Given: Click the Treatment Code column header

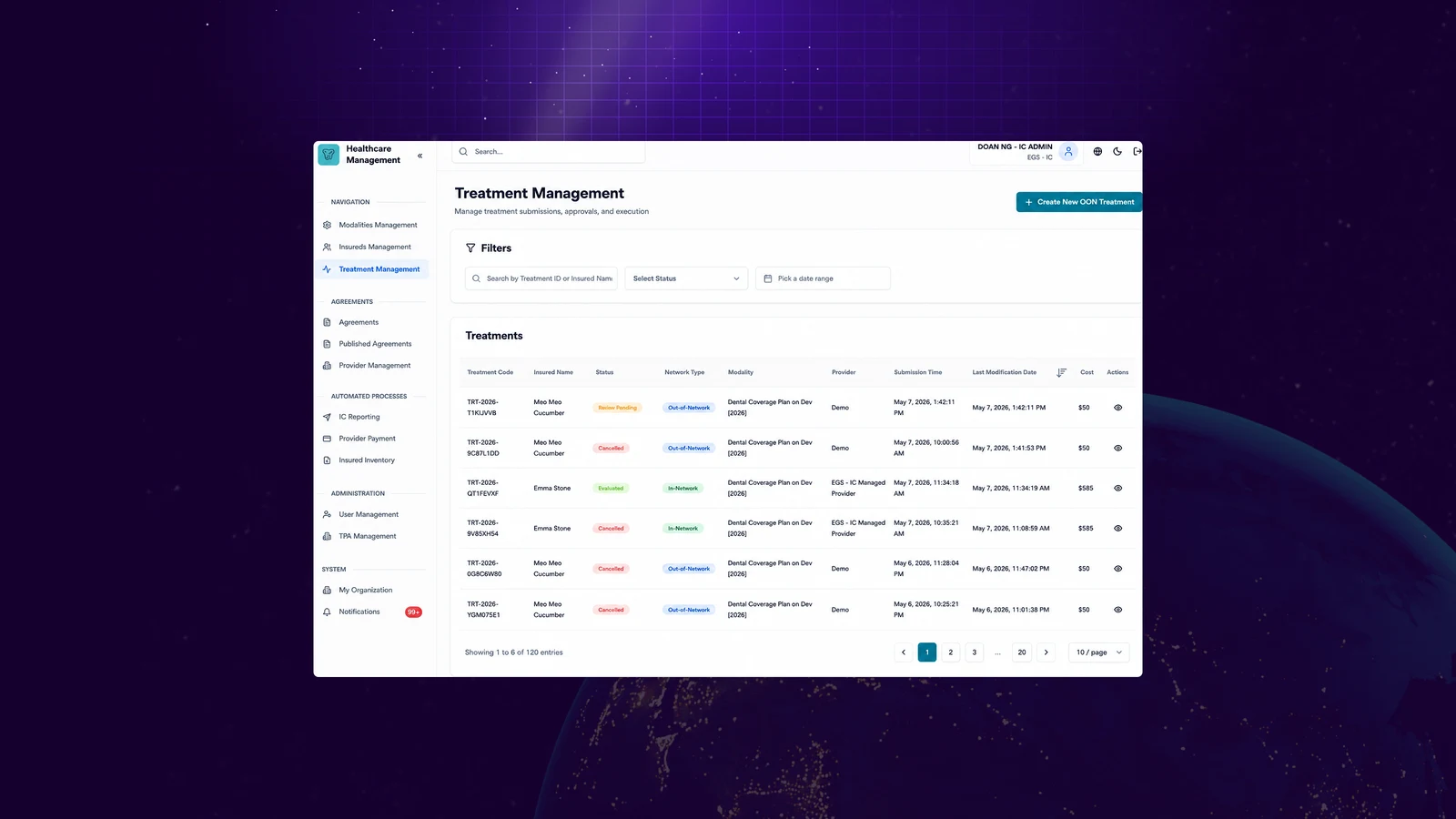Looking at the screenshot, I should [490, 372].
